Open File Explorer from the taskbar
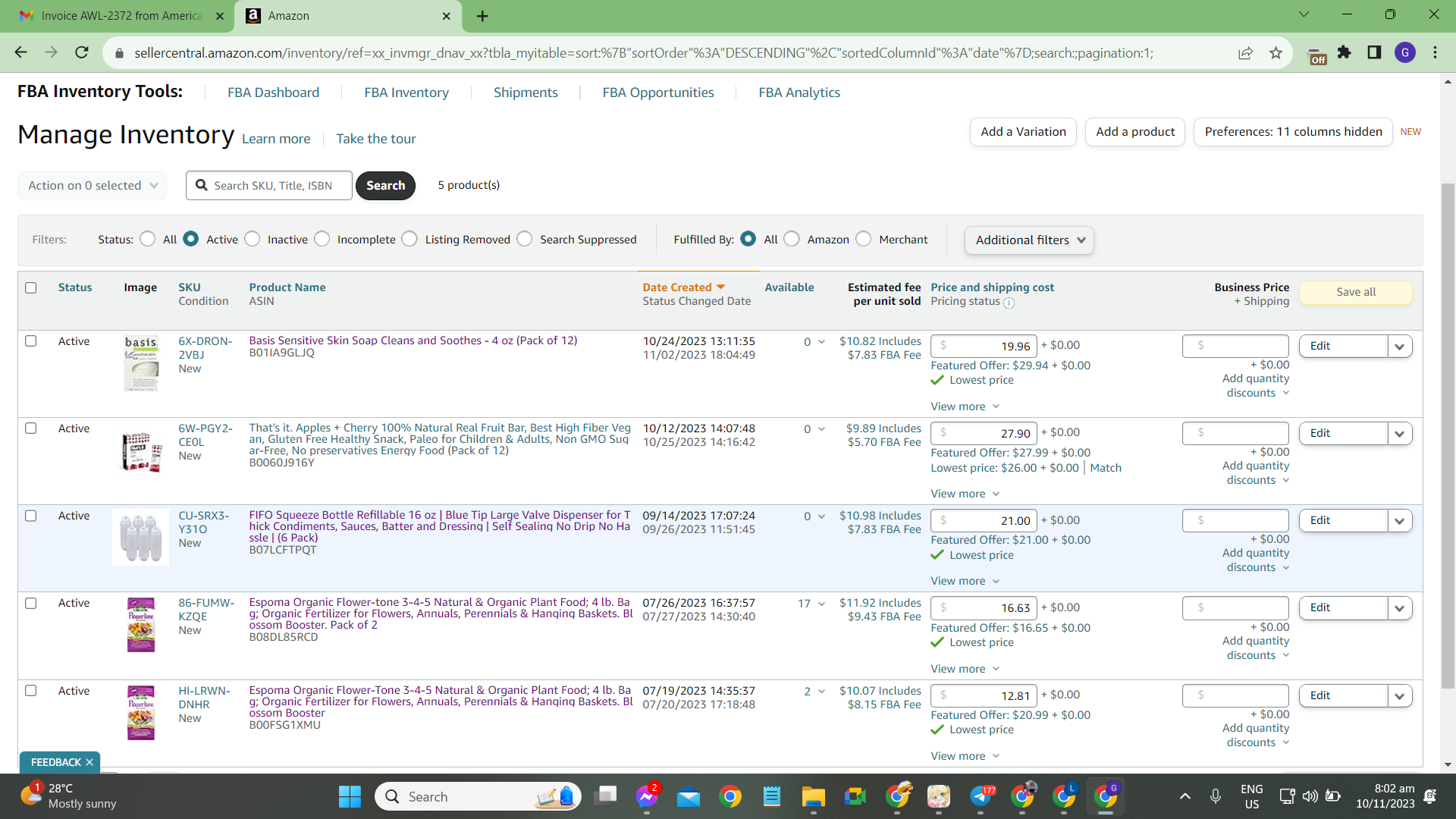1456x819 pixels. [x=813, y=796]
